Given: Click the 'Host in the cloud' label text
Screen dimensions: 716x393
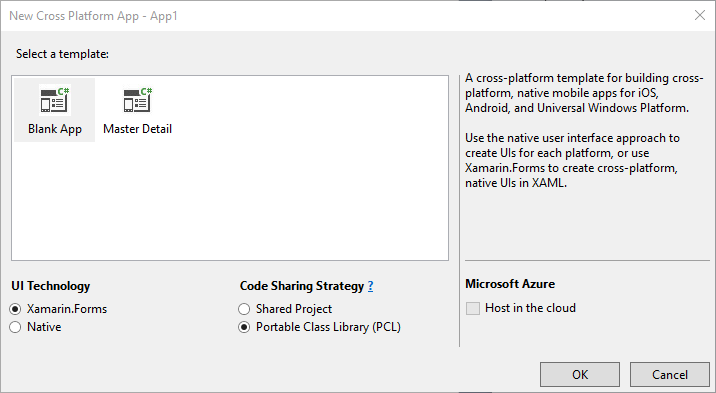Looking at the screenshot, I should point(530,308).
